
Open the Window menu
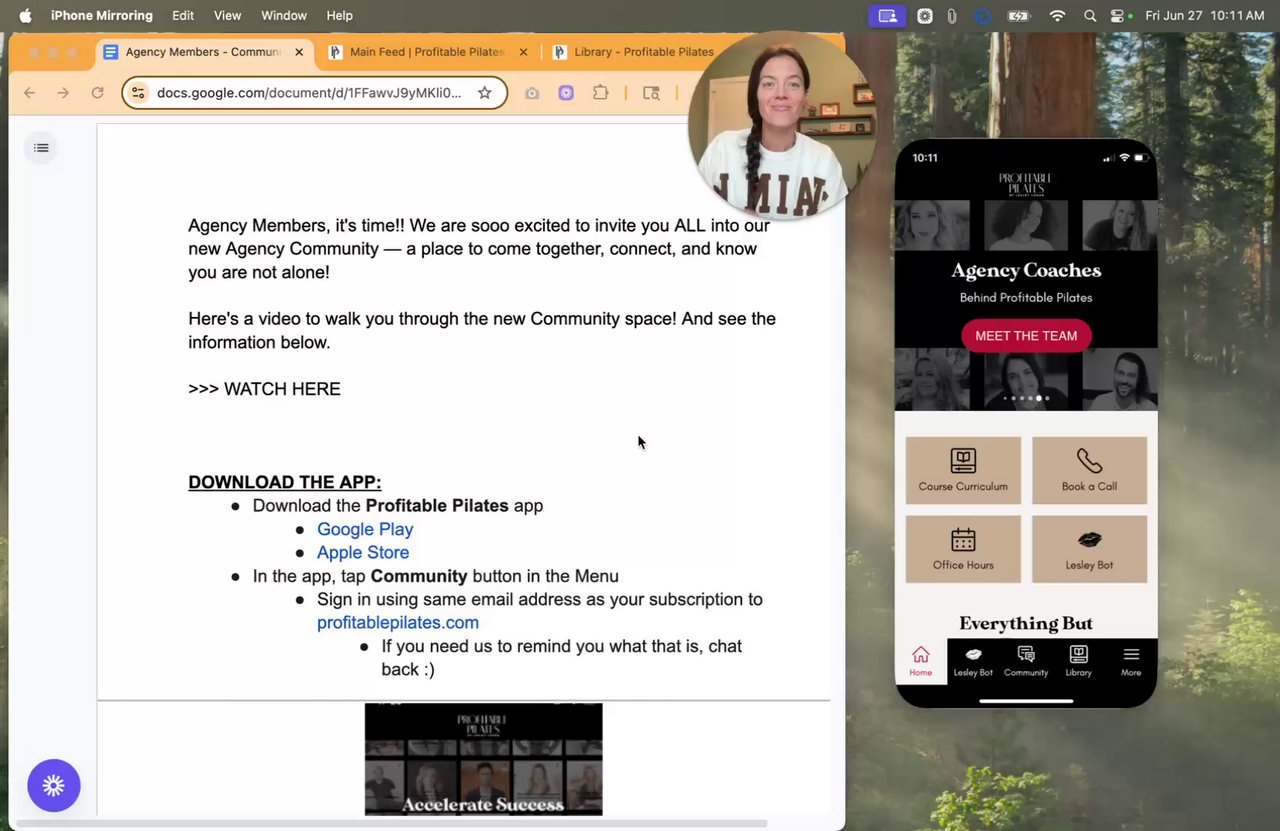pyautogui.click(x=284, y=15)
